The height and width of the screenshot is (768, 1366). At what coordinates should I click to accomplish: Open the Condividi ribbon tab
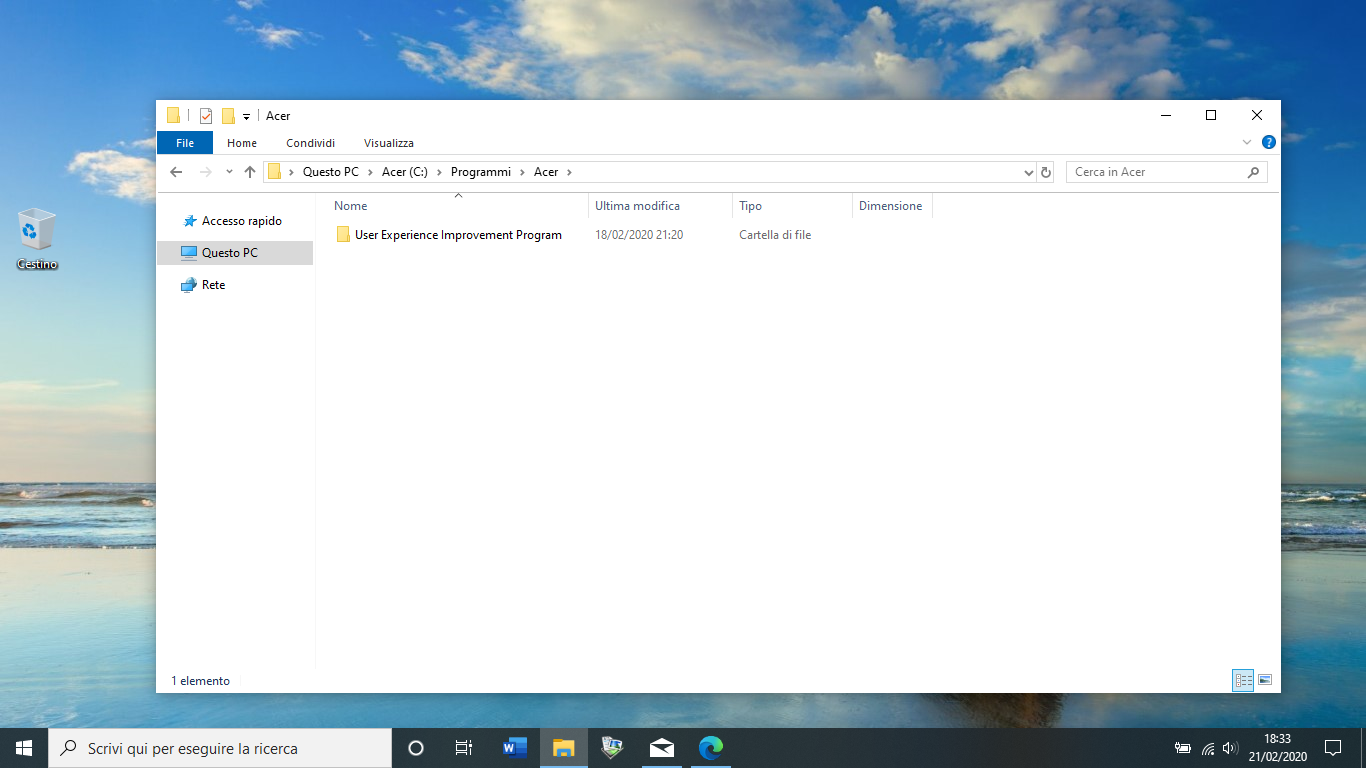coord(310,142)
